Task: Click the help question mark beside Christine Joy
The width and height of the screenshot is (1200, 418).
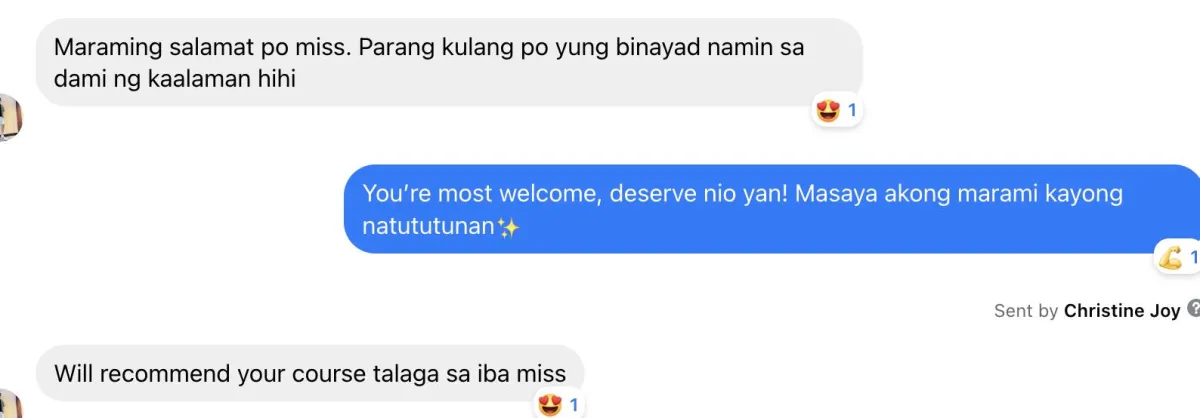Action: click(x=1193, y=310)
